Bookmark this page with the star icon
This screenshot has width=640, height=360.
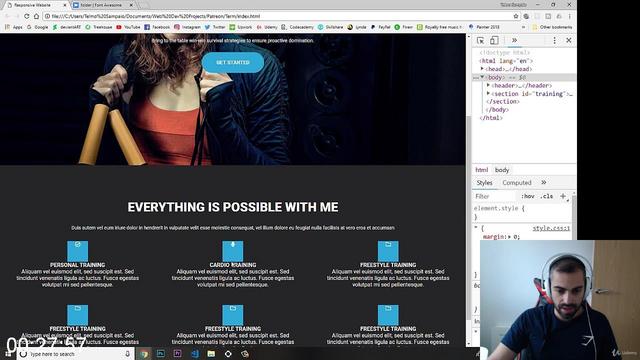[x=516, y=16]
